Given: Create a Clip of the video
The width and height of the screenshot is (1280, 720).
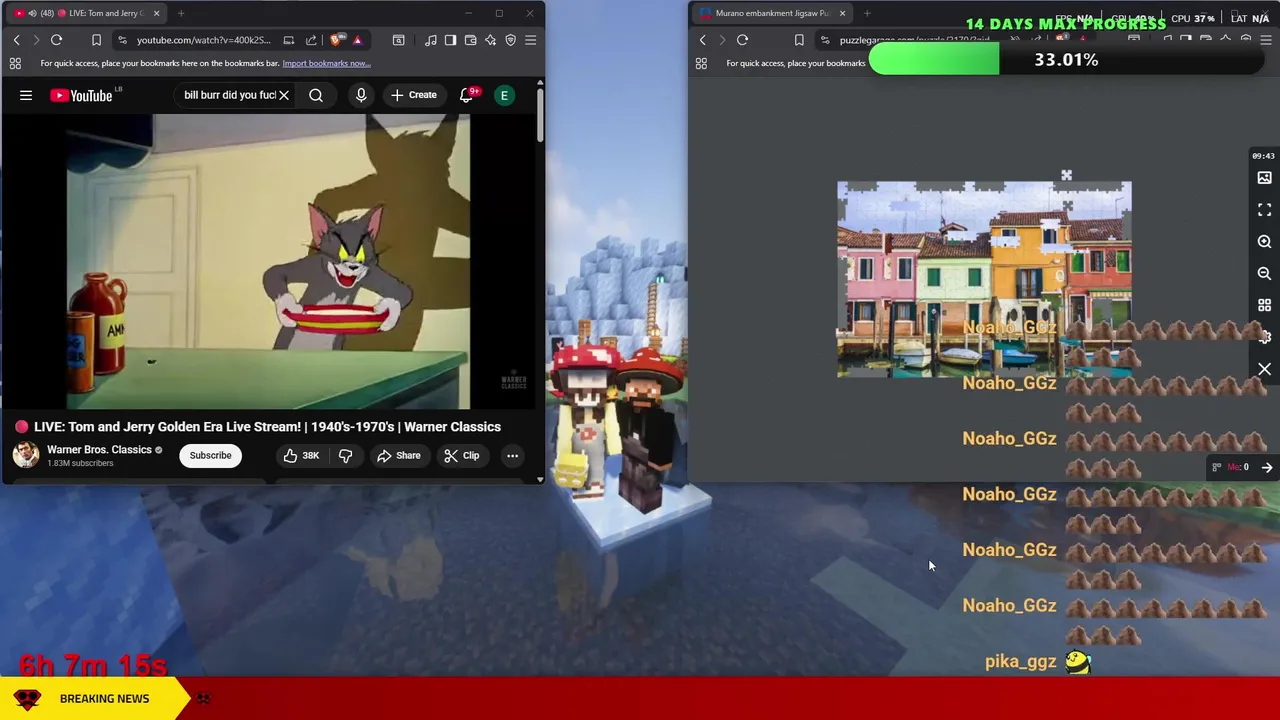Looking at the screenshot, I should [x=461, y=455].
